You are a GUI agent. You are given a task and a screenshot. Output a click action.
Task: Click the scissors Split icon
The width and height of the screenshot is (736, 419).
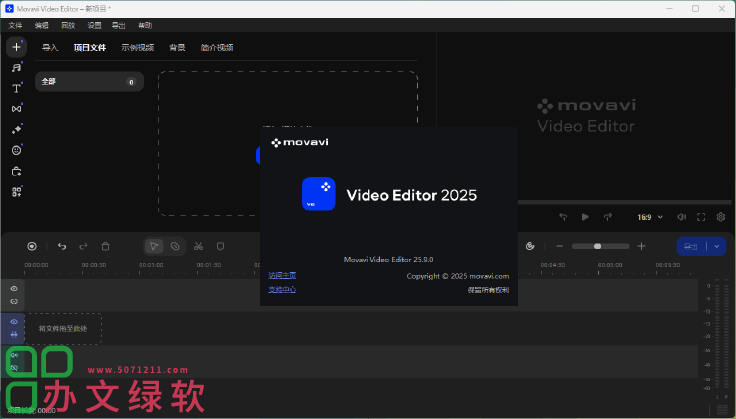click(x=199, y=246)
